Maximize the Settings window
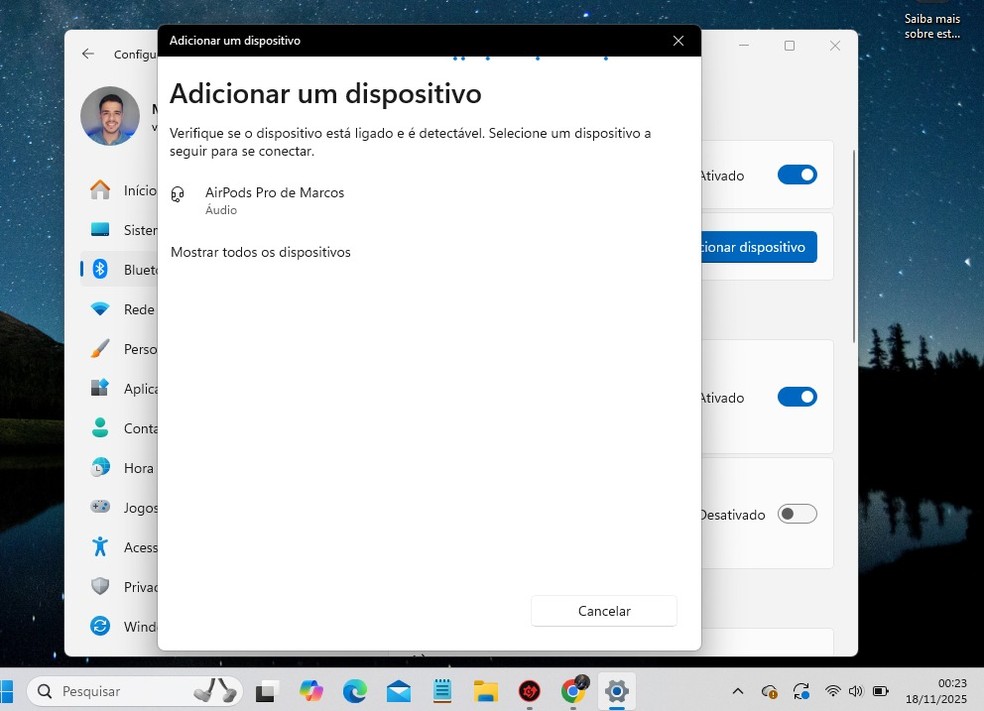This screenshot has width=984, height=711. (x=789, y=46)
